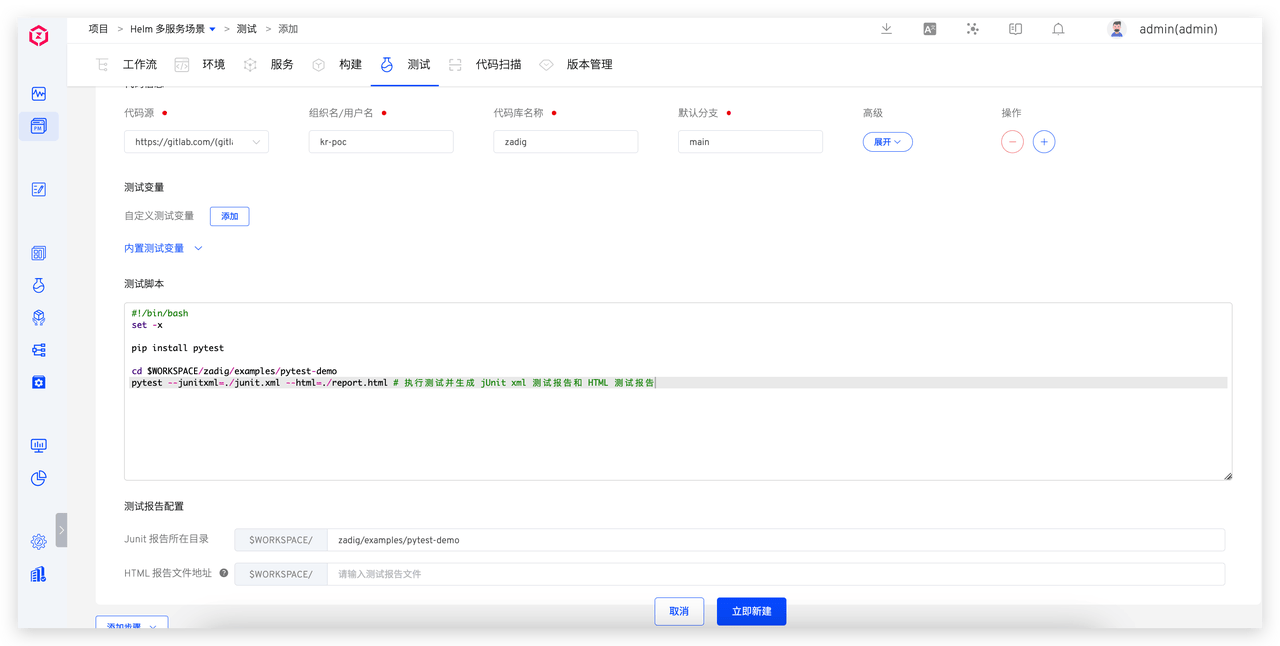The height and width of the screenshot is (646, 1280).
Task: Open the settings gear in sidebar
Action: point(39,541)
